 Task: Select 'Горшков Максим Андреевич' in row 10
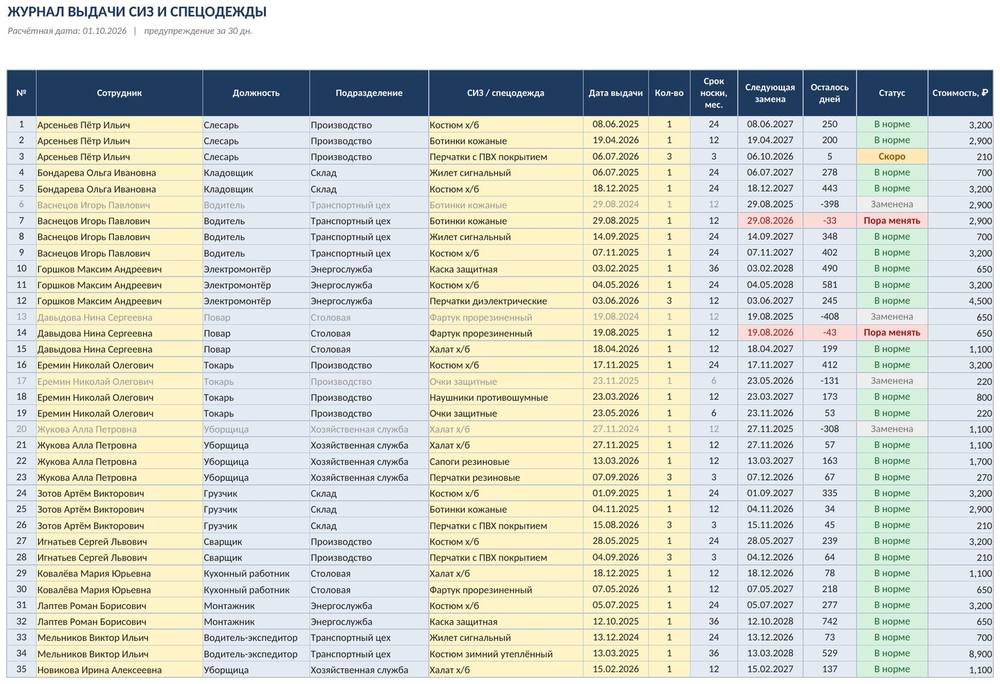point(119,269)
